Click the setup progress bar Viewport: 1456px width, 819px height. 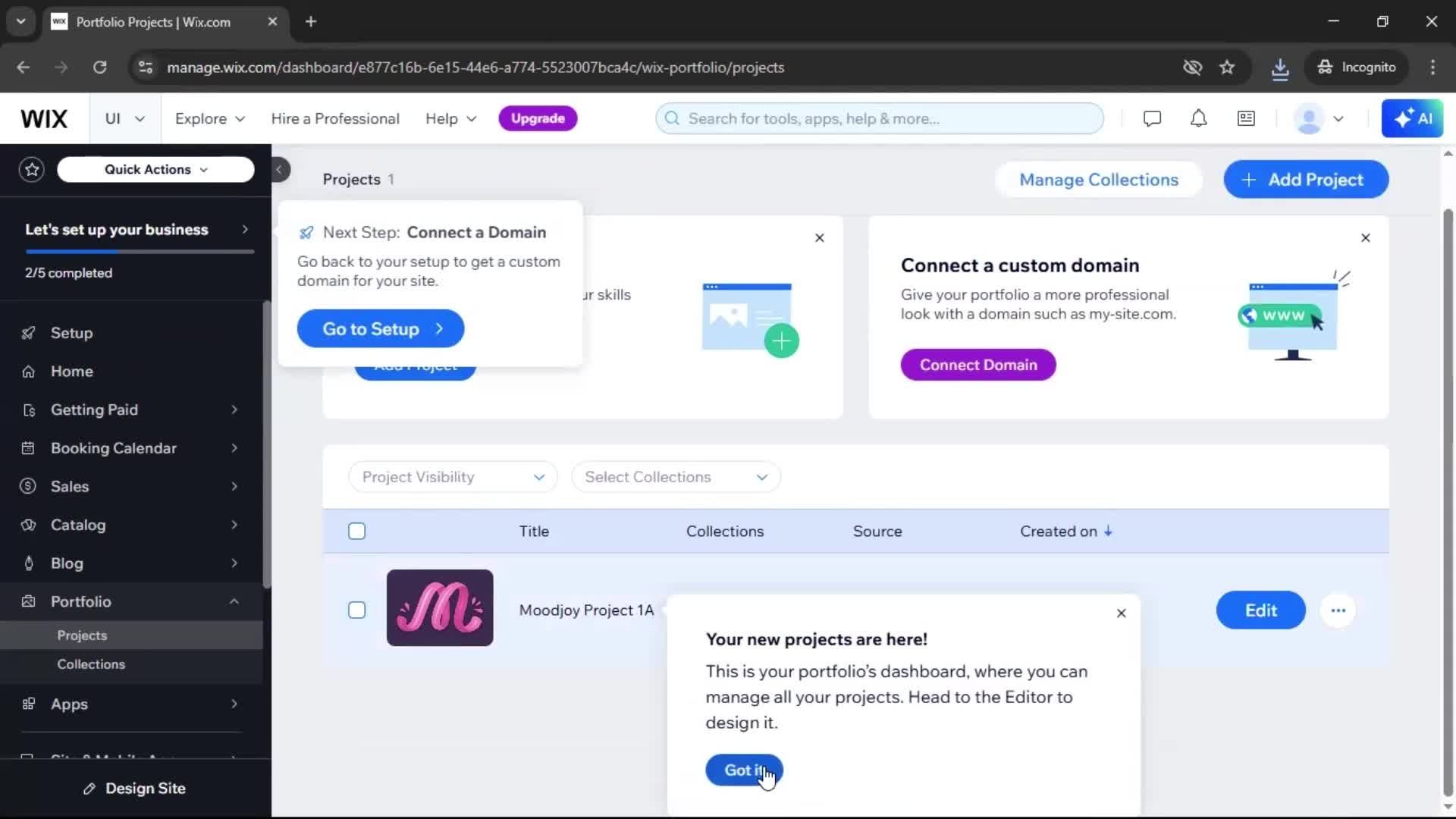(x=140, y=251)
